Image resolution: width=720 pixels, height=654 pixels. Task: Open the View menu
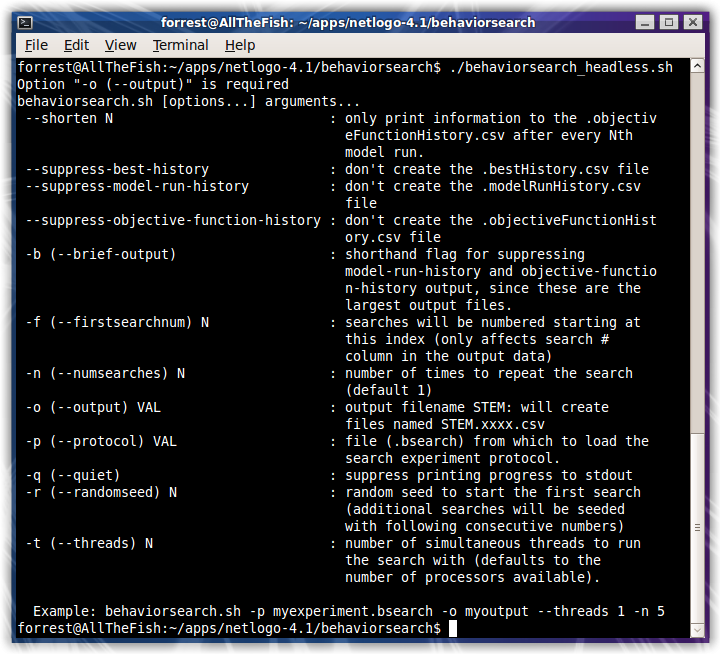(120, 45)
